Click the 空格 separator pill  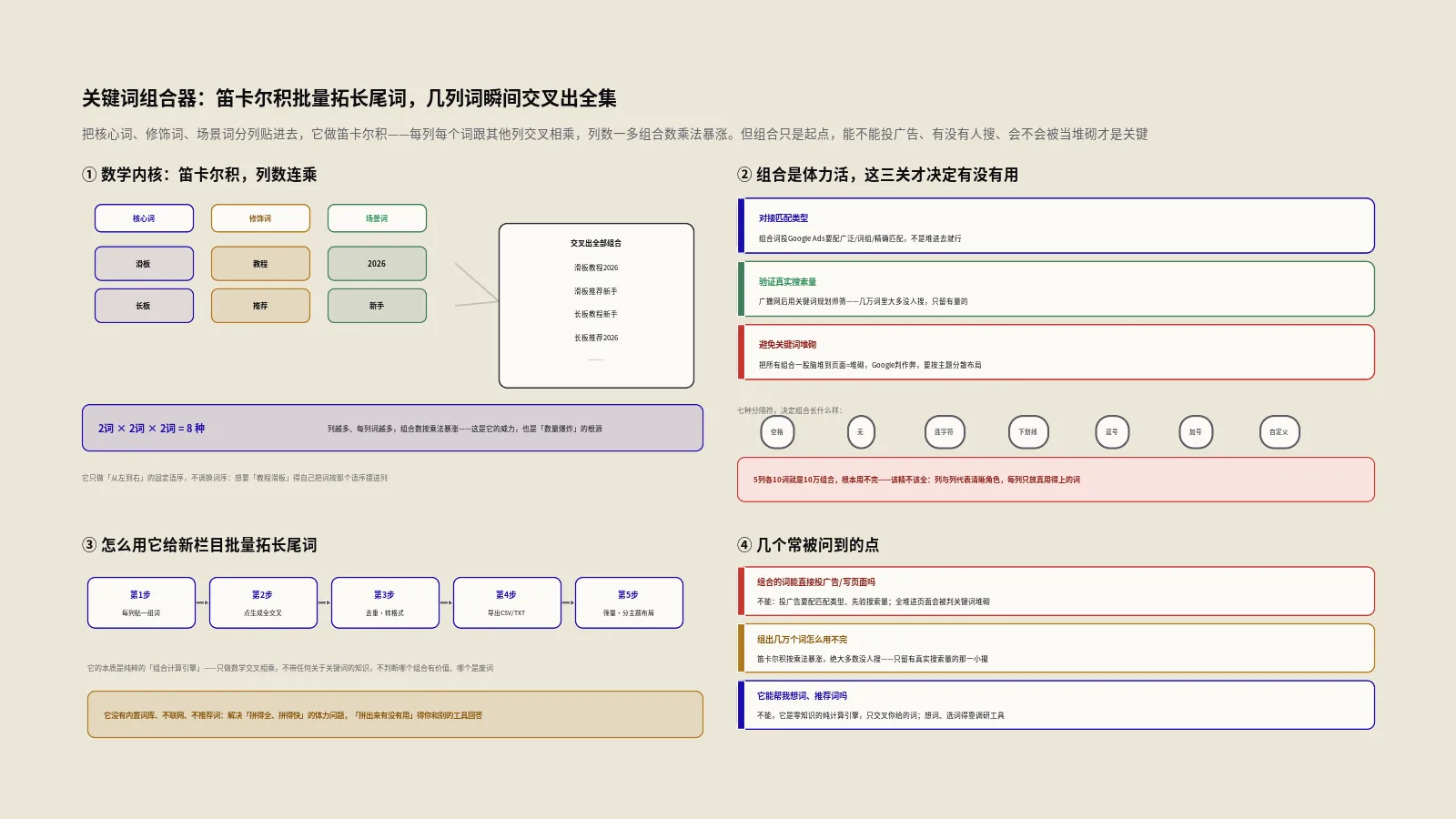pyautogui.click(x=777, y=432)
